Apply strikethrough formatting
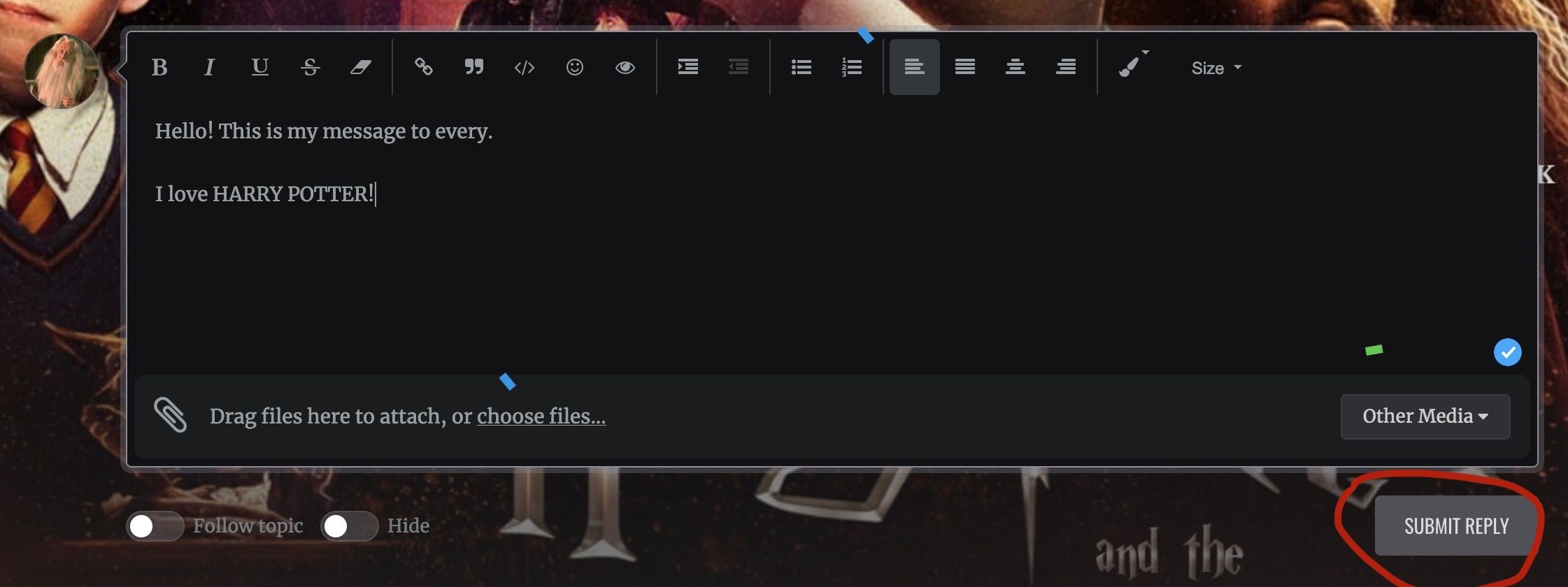 (311, 67)
